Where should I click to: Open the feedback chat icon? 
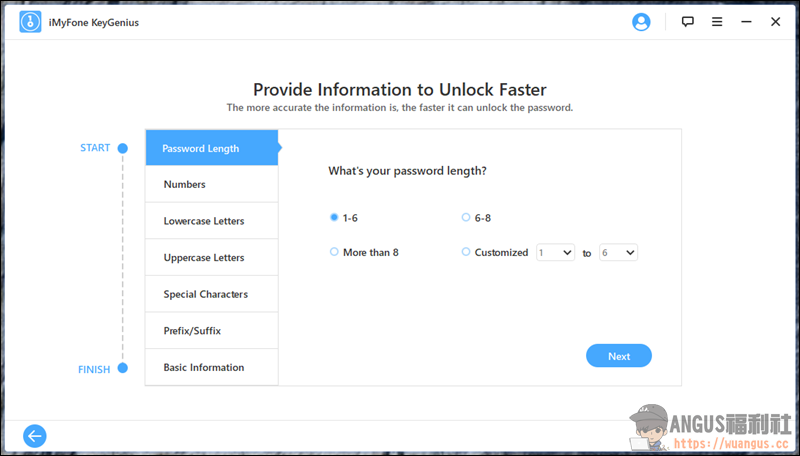(x=688, y=22)
